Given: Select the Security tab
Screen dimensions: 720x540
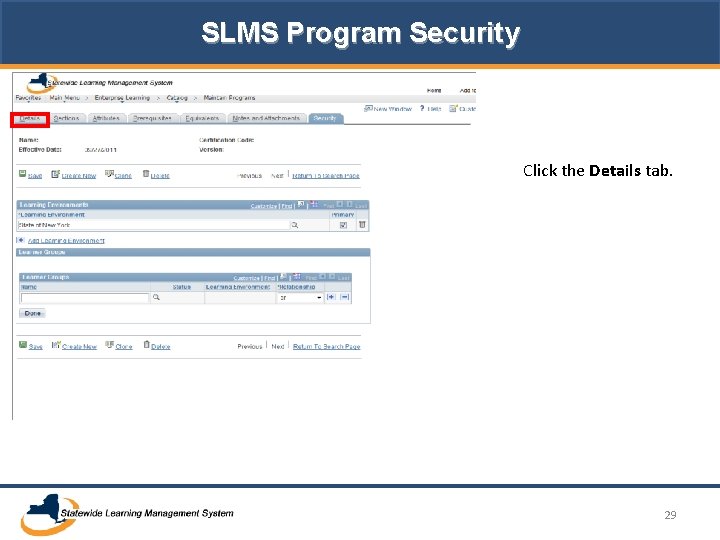Looking at the screenshot, I should coord(325,118).
